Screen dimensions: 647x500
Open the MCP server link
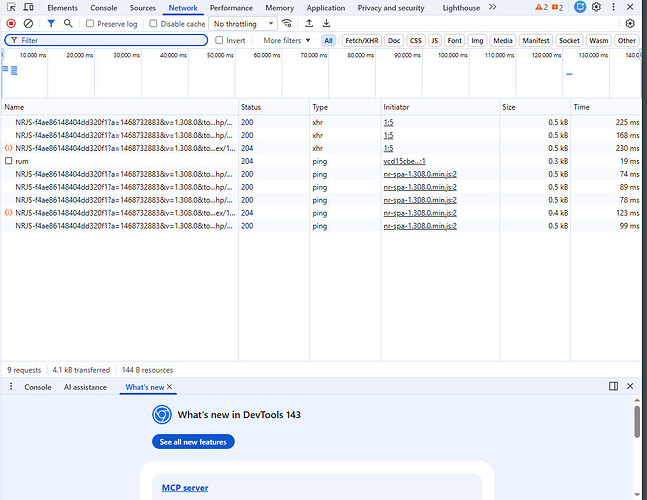click(185, 488)
